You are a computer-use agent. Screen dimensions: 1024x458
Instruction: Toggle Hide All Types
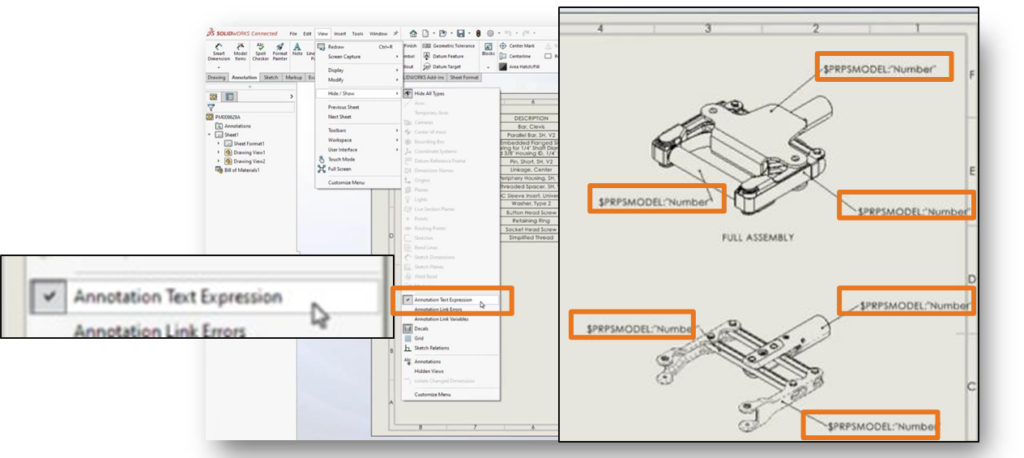[451, 93]
